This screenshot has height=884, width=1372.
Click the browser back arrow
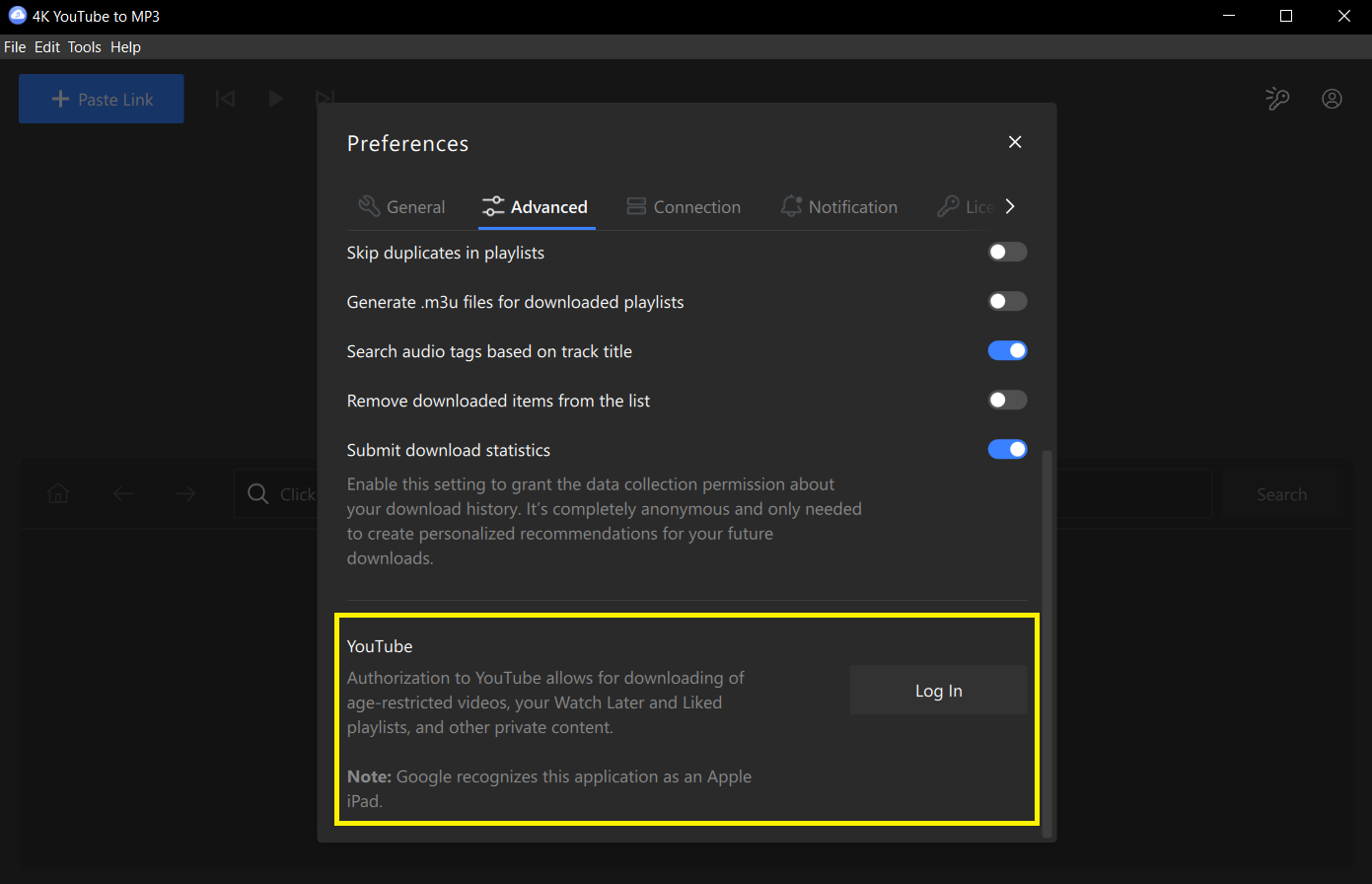[122, 493]
